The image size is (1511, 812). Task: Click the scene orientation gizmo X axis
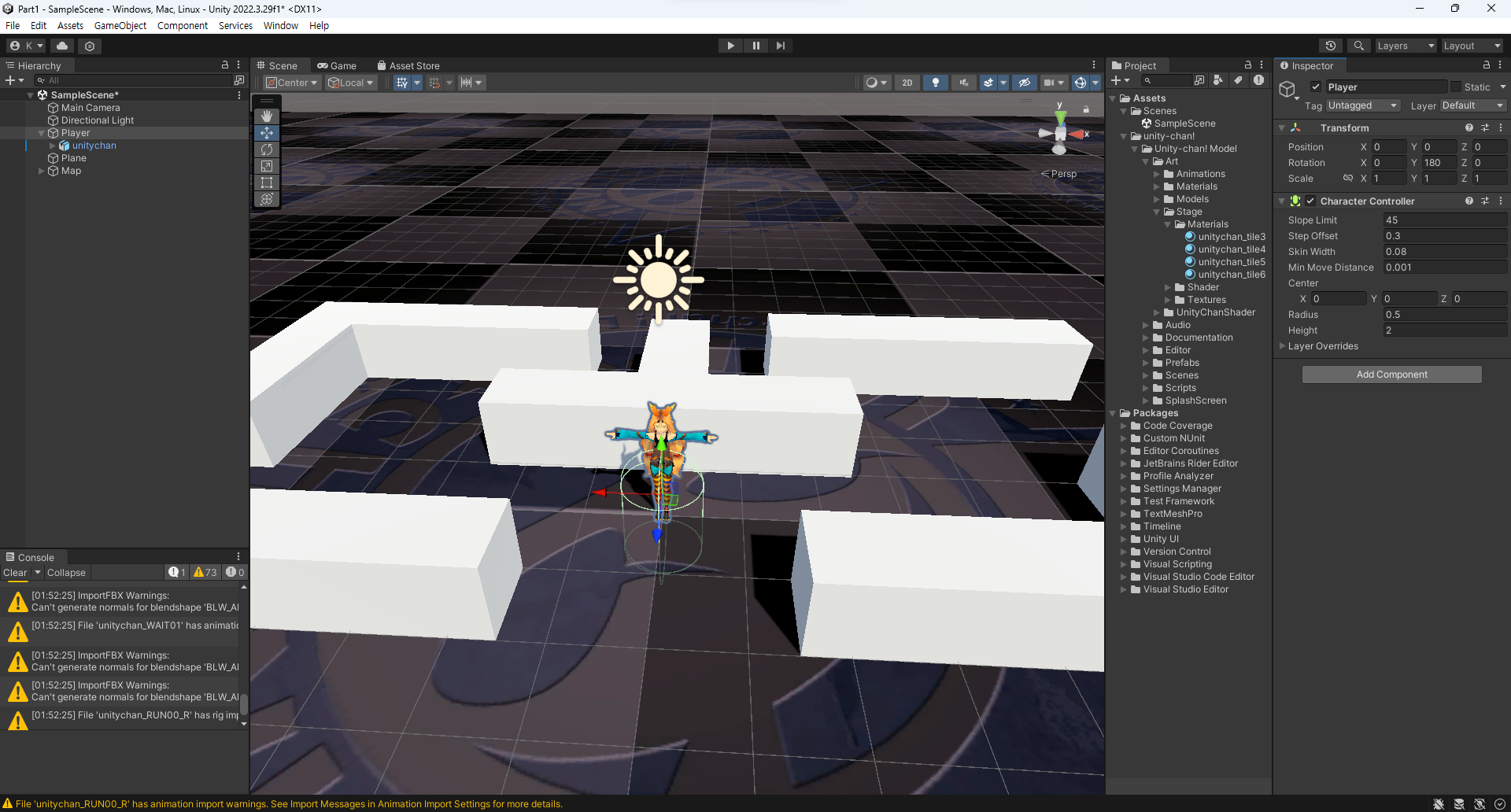[1081, 135]
